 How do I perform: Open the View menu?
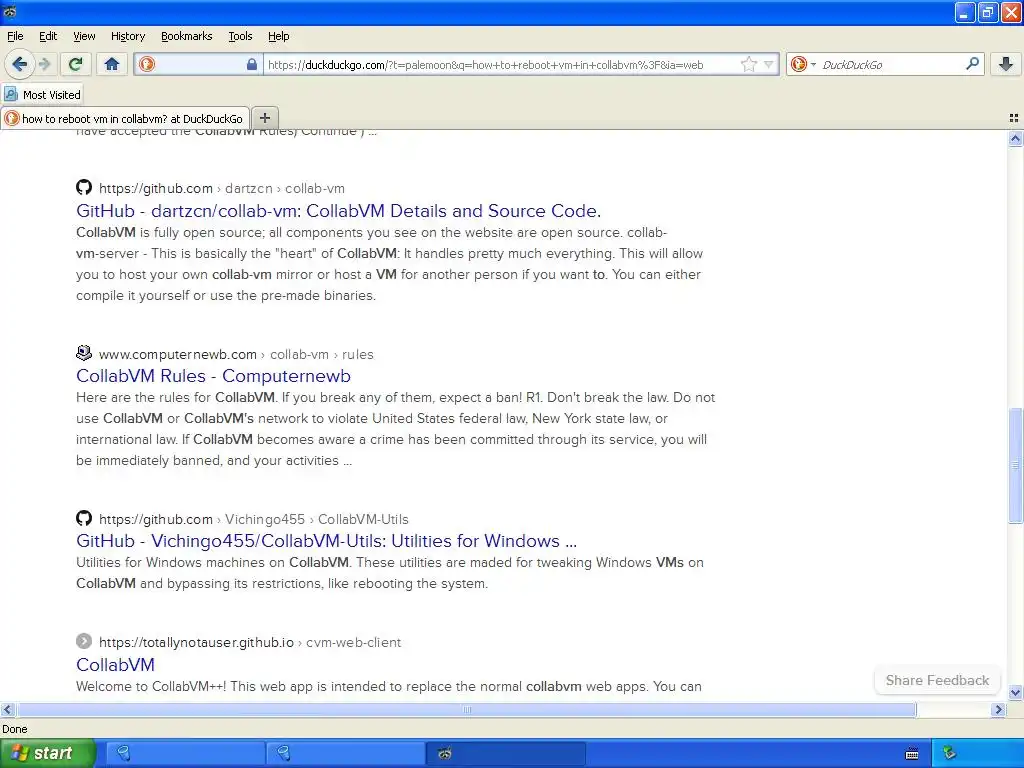[84, 36]
